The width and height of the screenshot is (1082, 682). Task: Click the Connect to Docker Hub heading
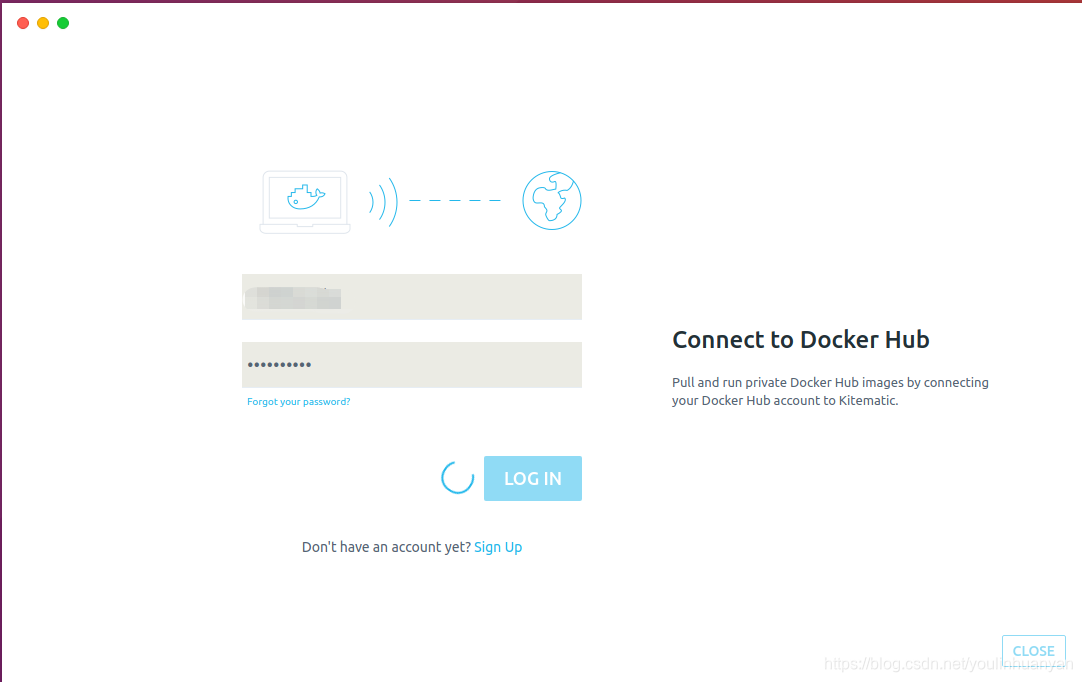pyautogui.click(x=800, y=340)
